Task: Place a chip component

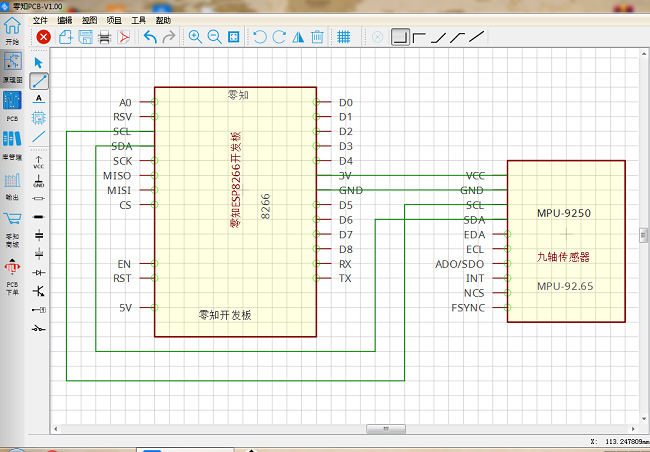Action: pyautogui.click(x=39, y=118)
